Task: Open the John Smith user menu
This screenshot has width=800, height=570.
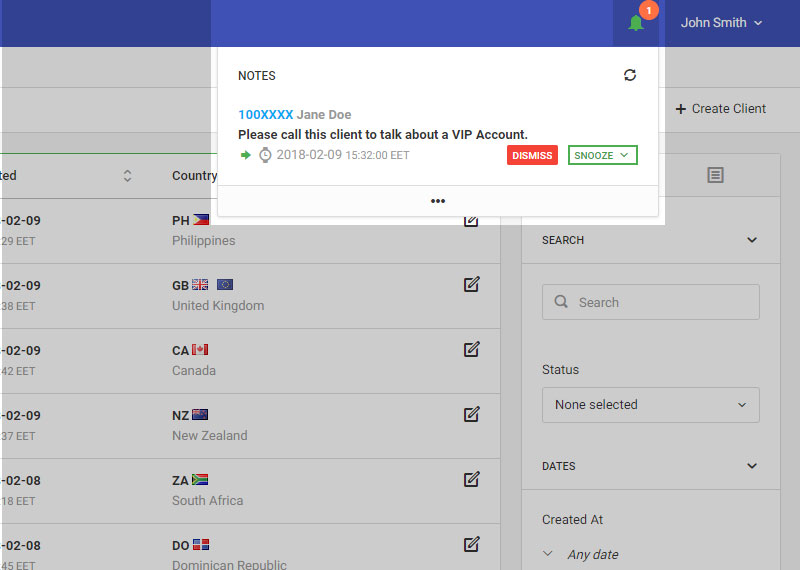Action: click(x=721, y=23)
